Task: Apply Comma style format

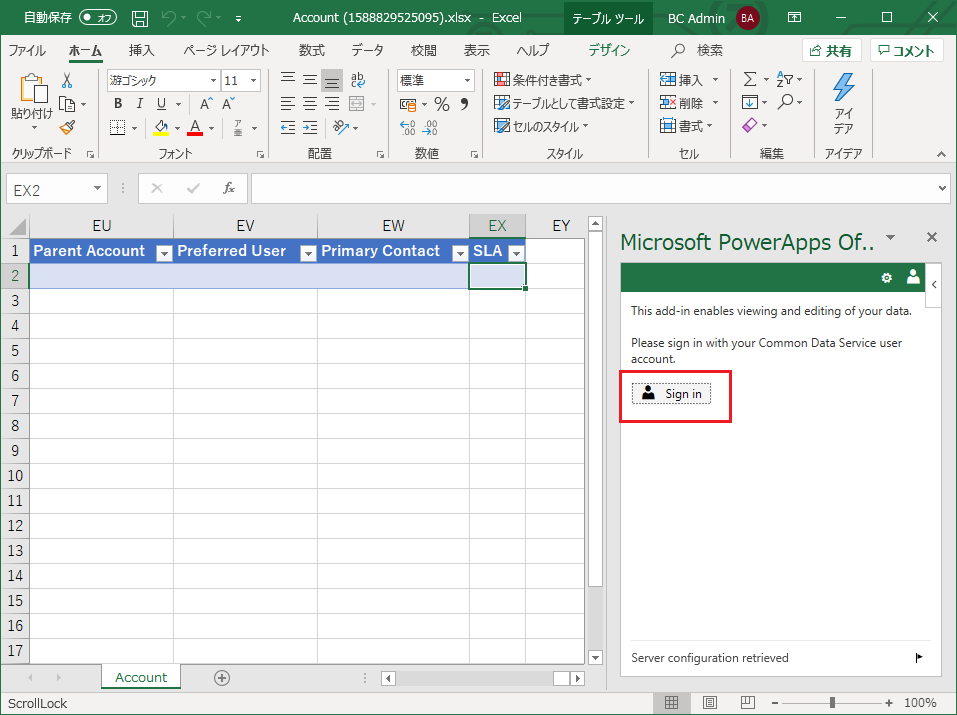Action: coord(464,104)
